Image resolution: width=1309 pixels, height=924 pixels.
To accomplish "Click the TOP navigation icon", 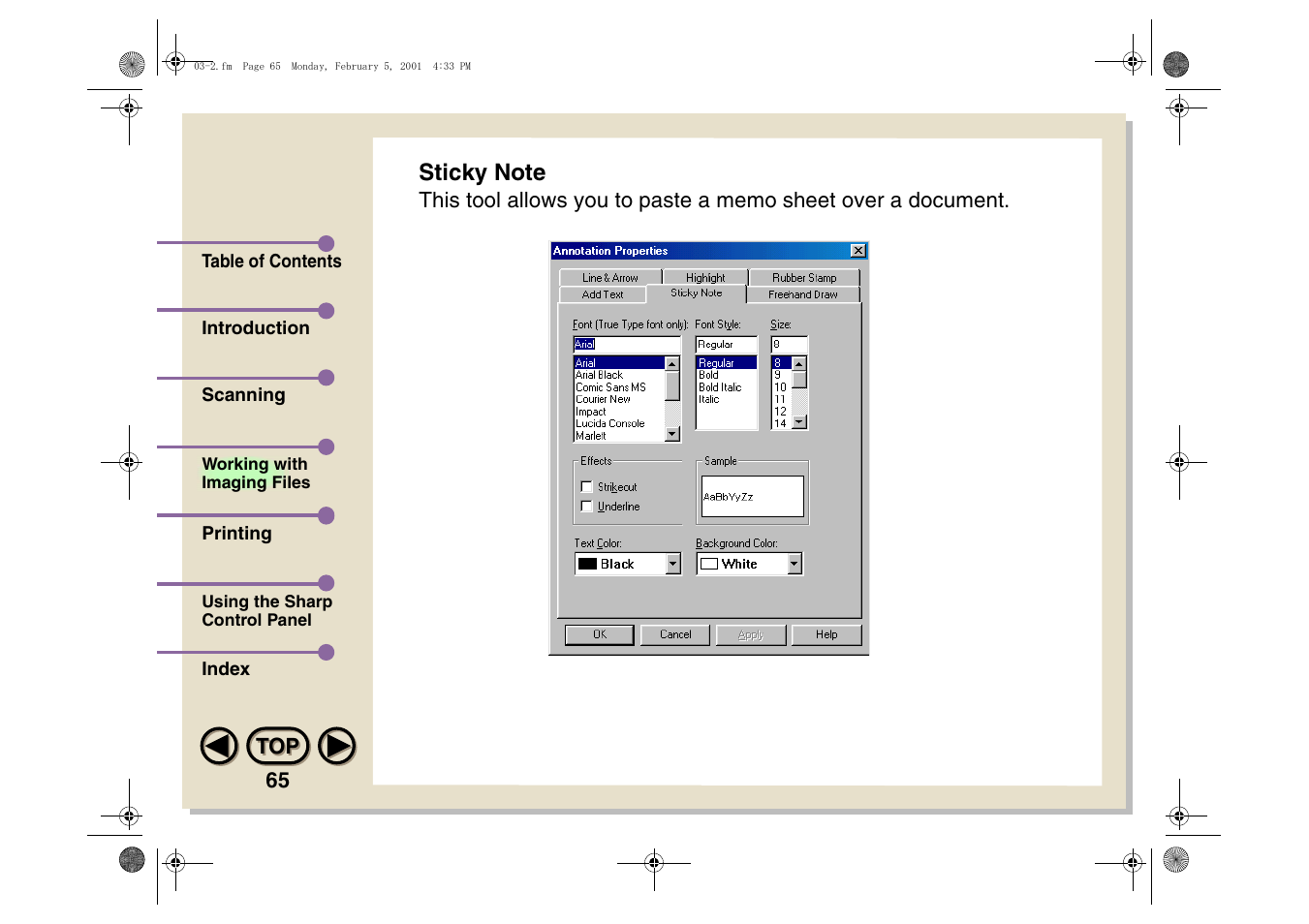I will pyautogui.click(x=278, y=746).
